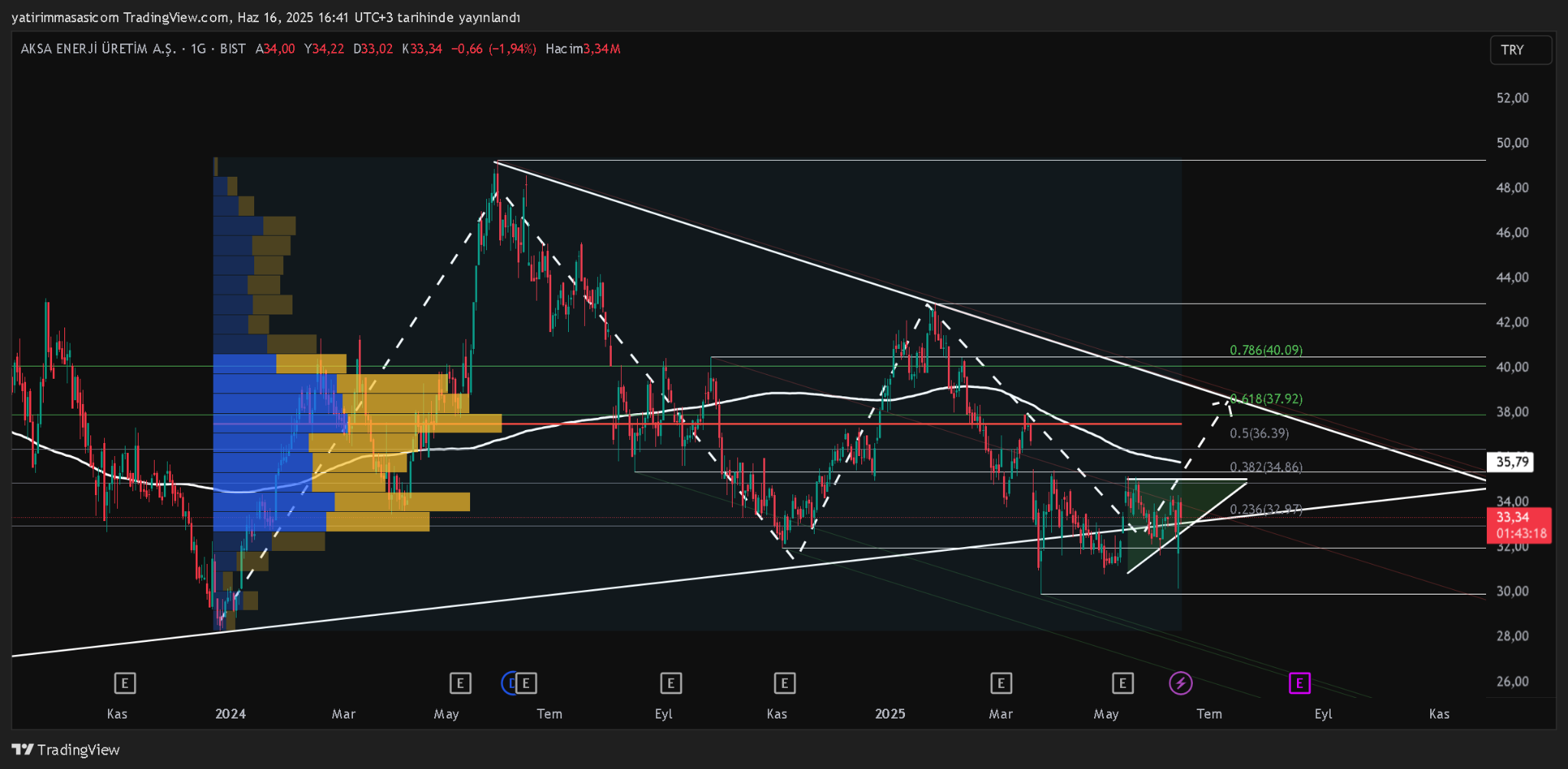
Task: Click the BIST exchange label
Action: click(x=233, y=49)
